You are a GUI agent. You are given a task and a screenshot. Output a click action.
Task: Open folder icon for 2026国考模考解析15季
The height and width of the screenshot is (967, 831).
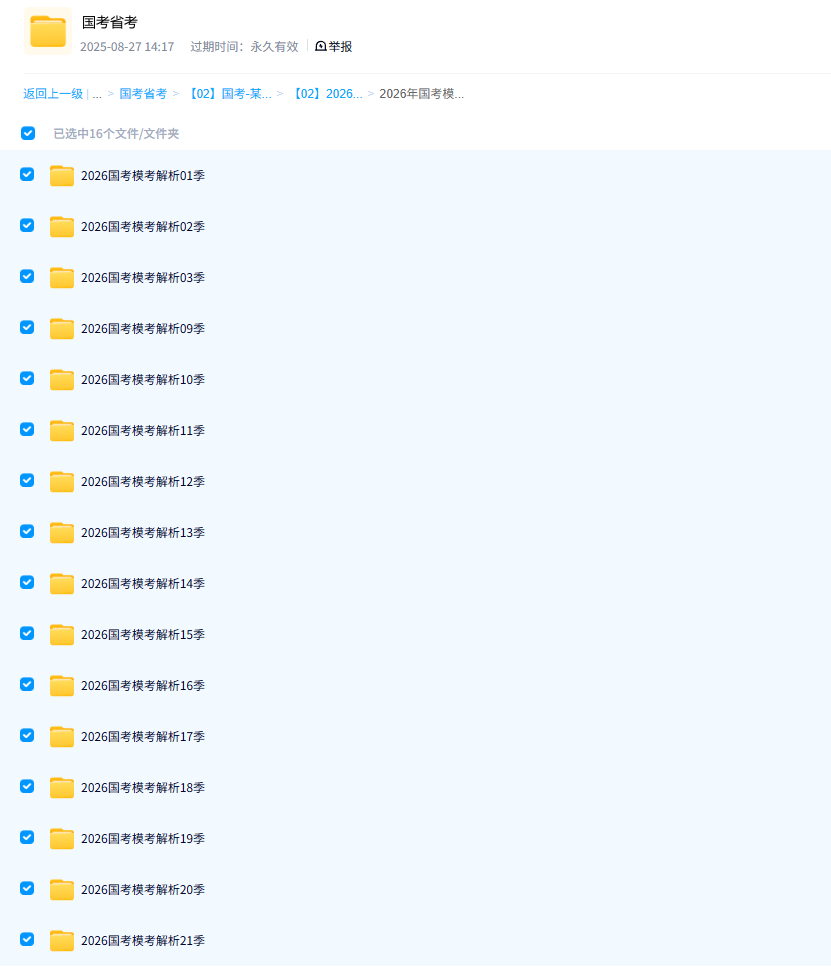pos(62,635)
